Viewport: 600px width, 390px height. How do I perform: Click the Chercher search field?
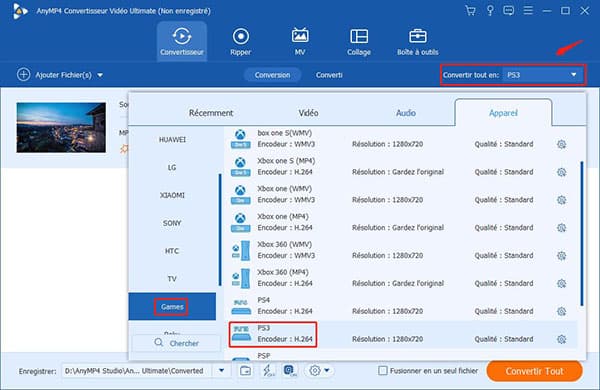tap(176, 343)
